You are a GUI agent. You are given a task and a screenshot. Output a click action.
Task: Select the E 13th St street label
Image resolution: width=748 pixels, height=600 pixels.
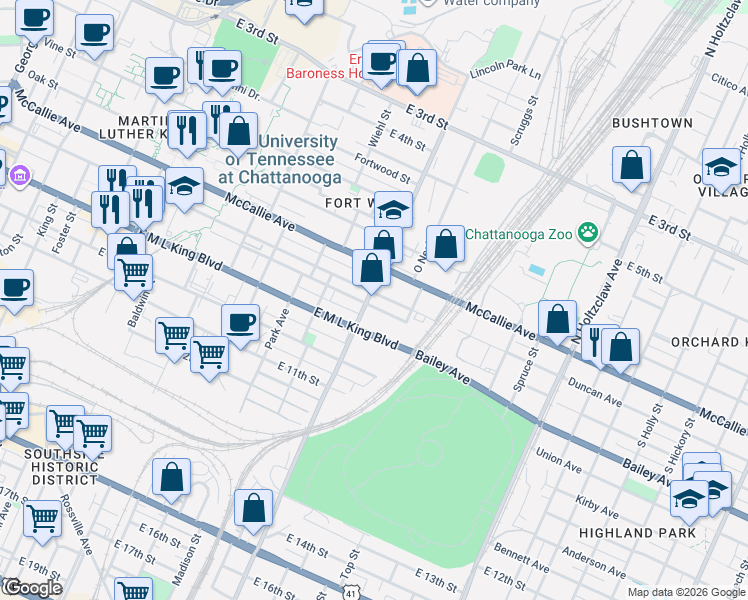coord(436,580)
